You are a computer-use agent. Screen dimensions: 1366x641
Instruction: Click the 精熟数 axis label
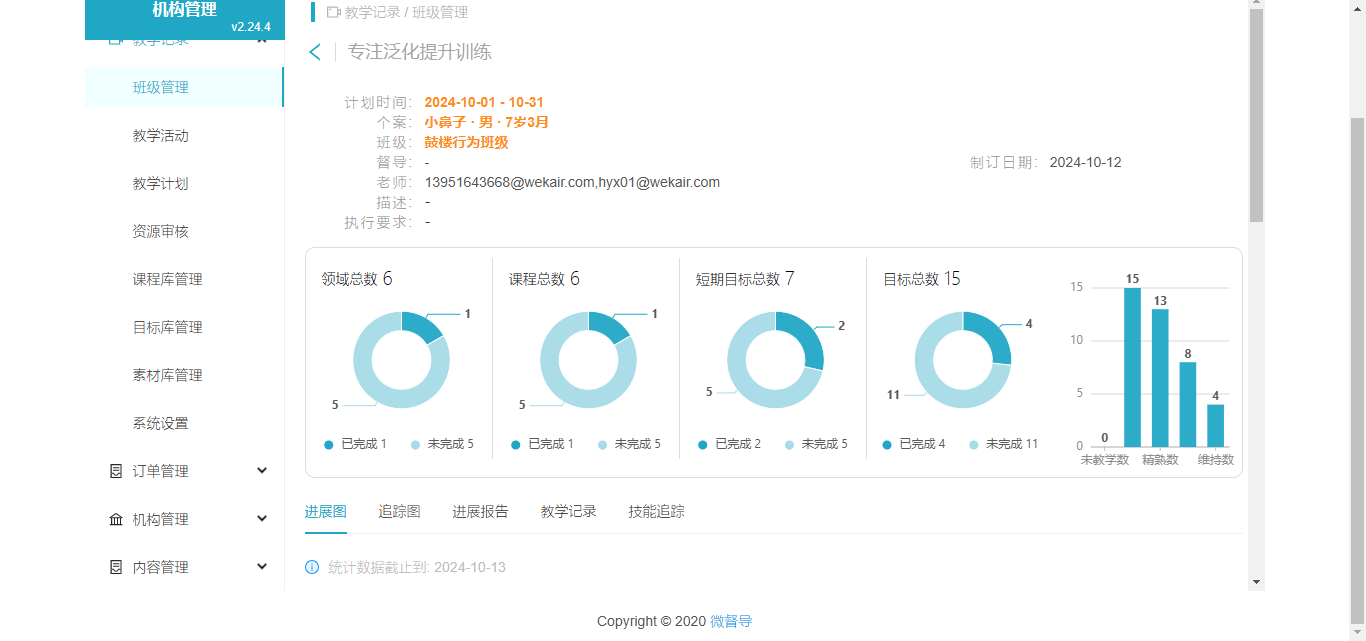point(1160,460)
